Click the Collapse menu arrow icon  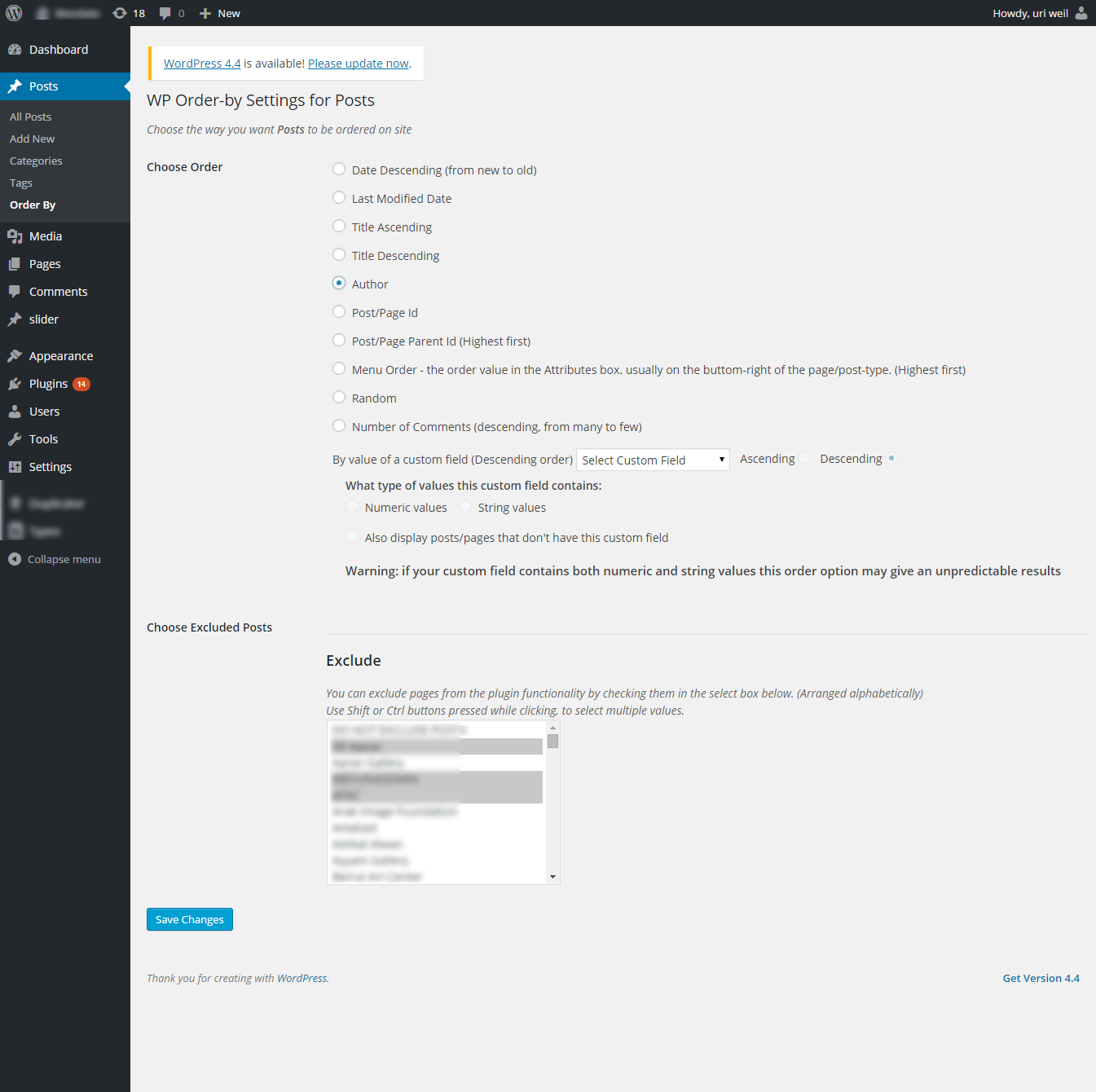[15, 559]
